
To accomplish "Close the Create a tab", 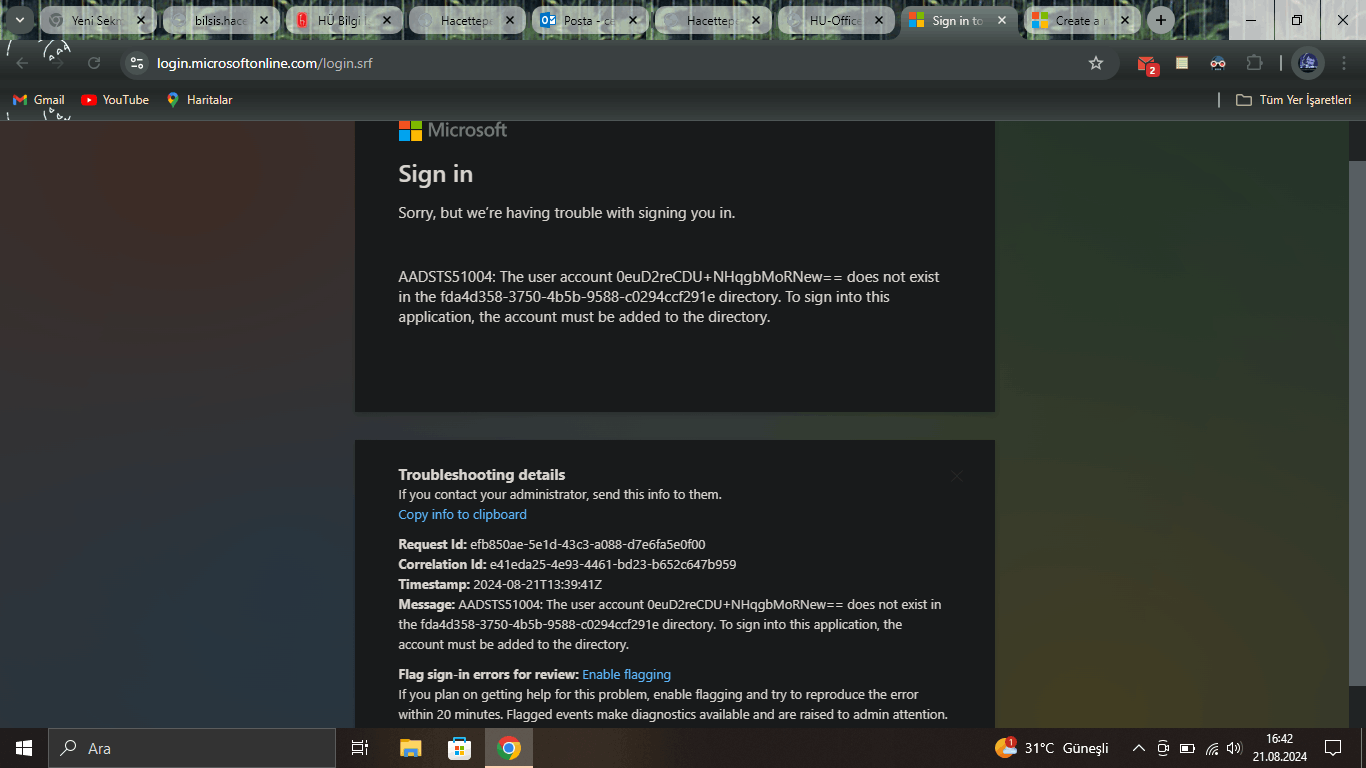I will 1125,20.
